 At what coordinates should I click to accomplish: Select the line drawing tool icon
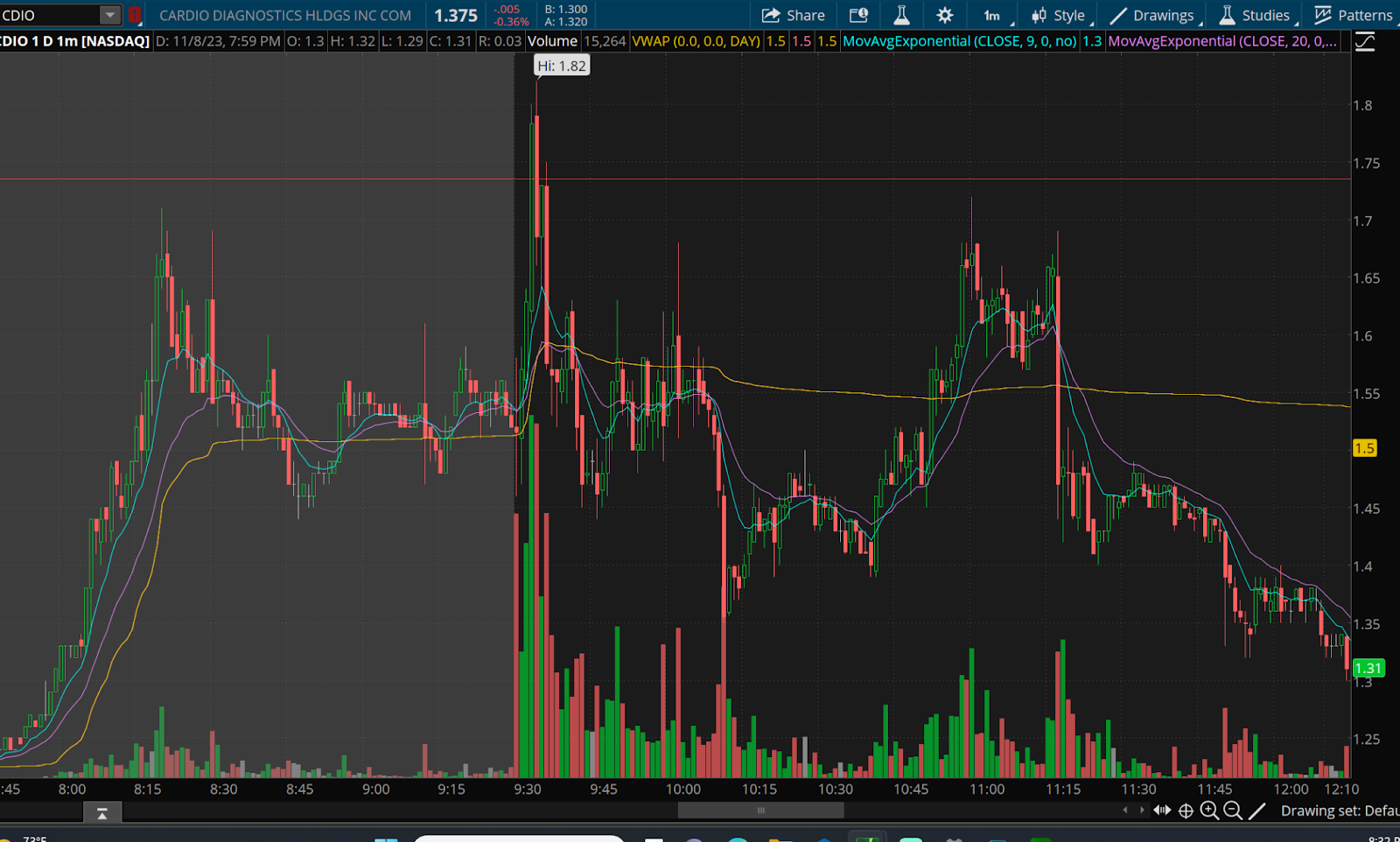tap(1256, 810)
